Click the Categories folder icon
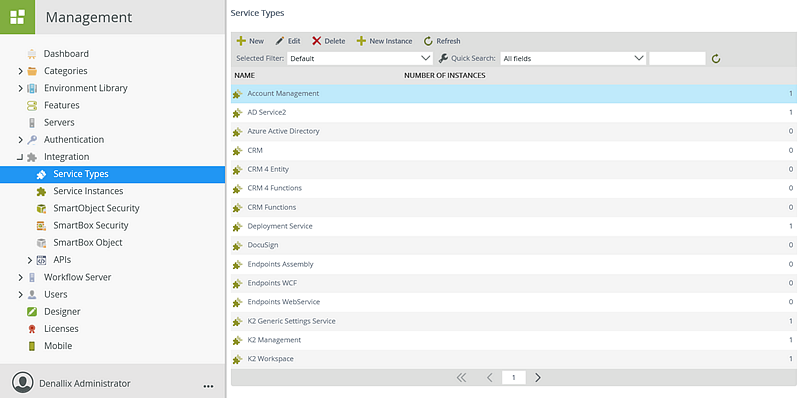Screen dimensions: 800x398 click(x=32, y=71)
